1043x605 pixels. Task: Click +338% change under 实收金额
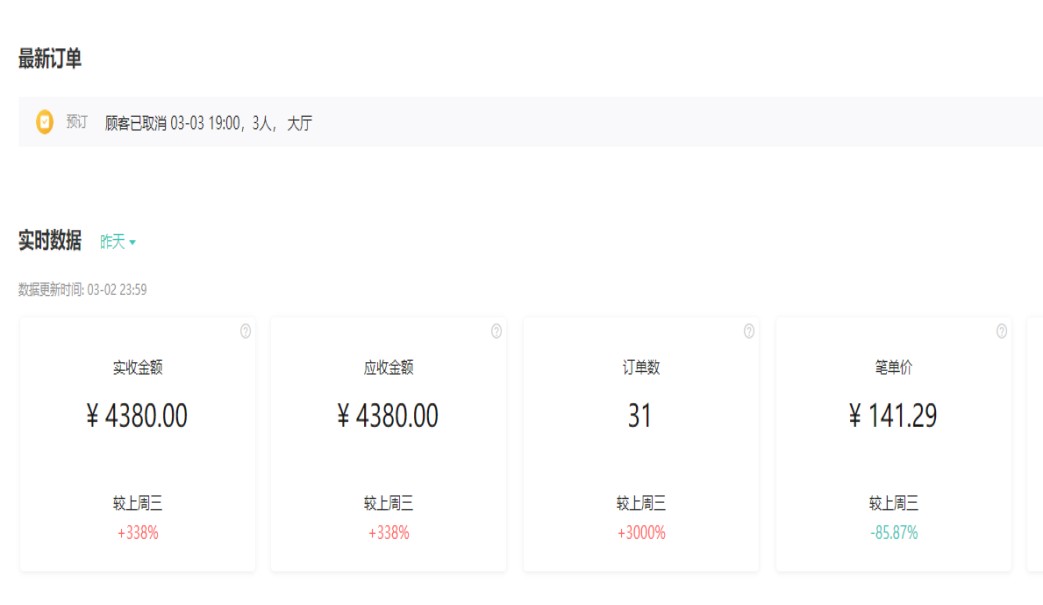pos(138,533)
